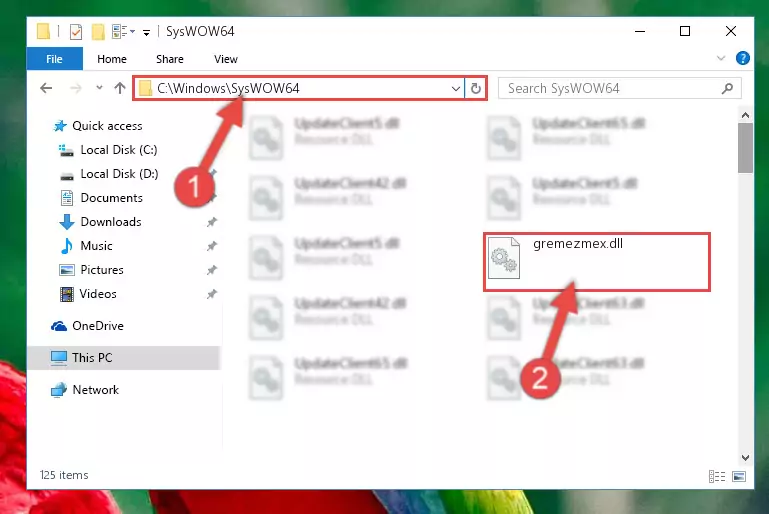The image size is (769, 514).
Task: Refresh the SysWOW64 folder
Action: [476, 89]
